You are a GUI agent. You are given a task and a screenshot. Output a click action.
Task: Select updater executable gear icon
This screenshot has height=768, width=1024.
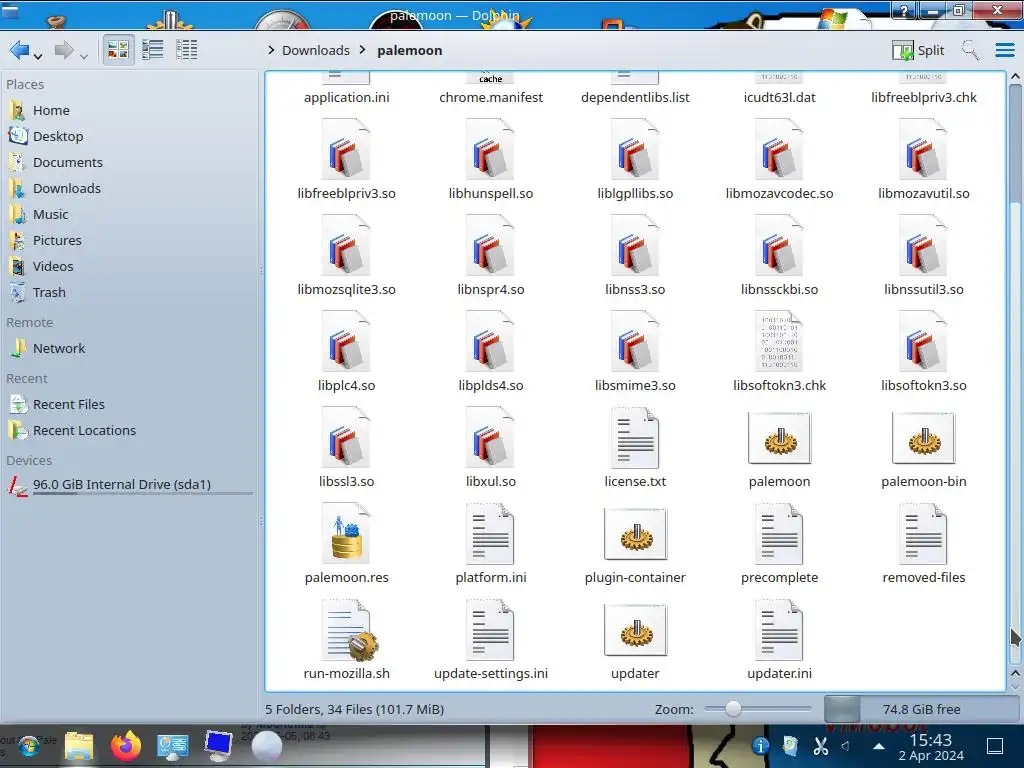pyautogui.click(x=635, y=630)
